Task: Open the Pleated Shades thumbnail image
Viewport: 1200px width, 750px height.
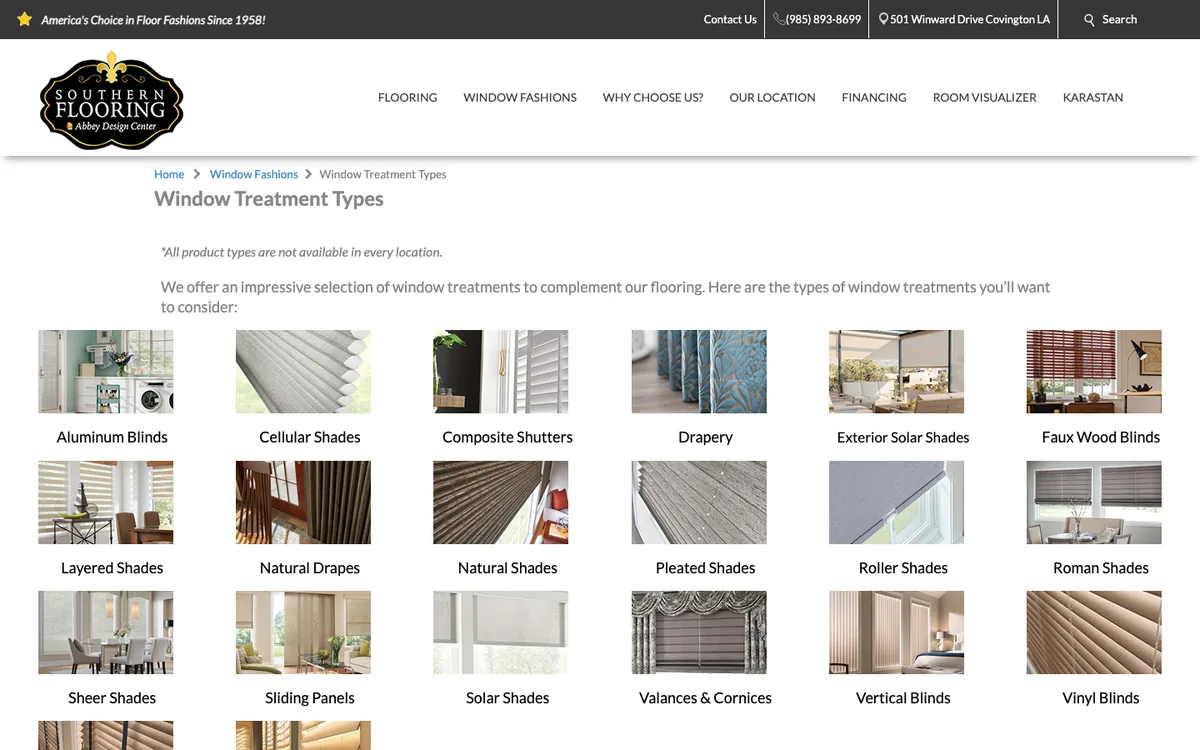Action: pyautogui.click(x=699, y=502)
